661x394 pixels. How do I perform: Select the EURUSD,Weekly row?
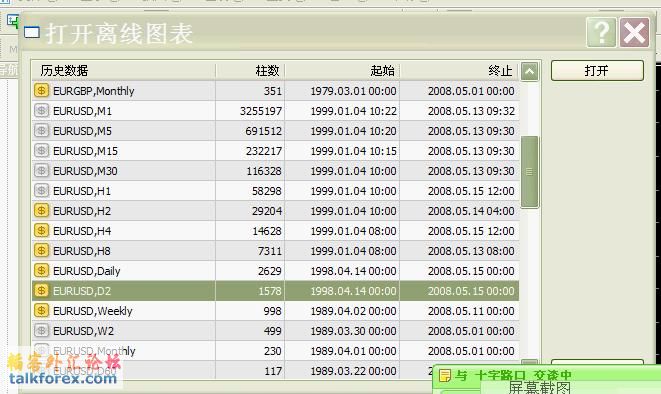point(276,311)
